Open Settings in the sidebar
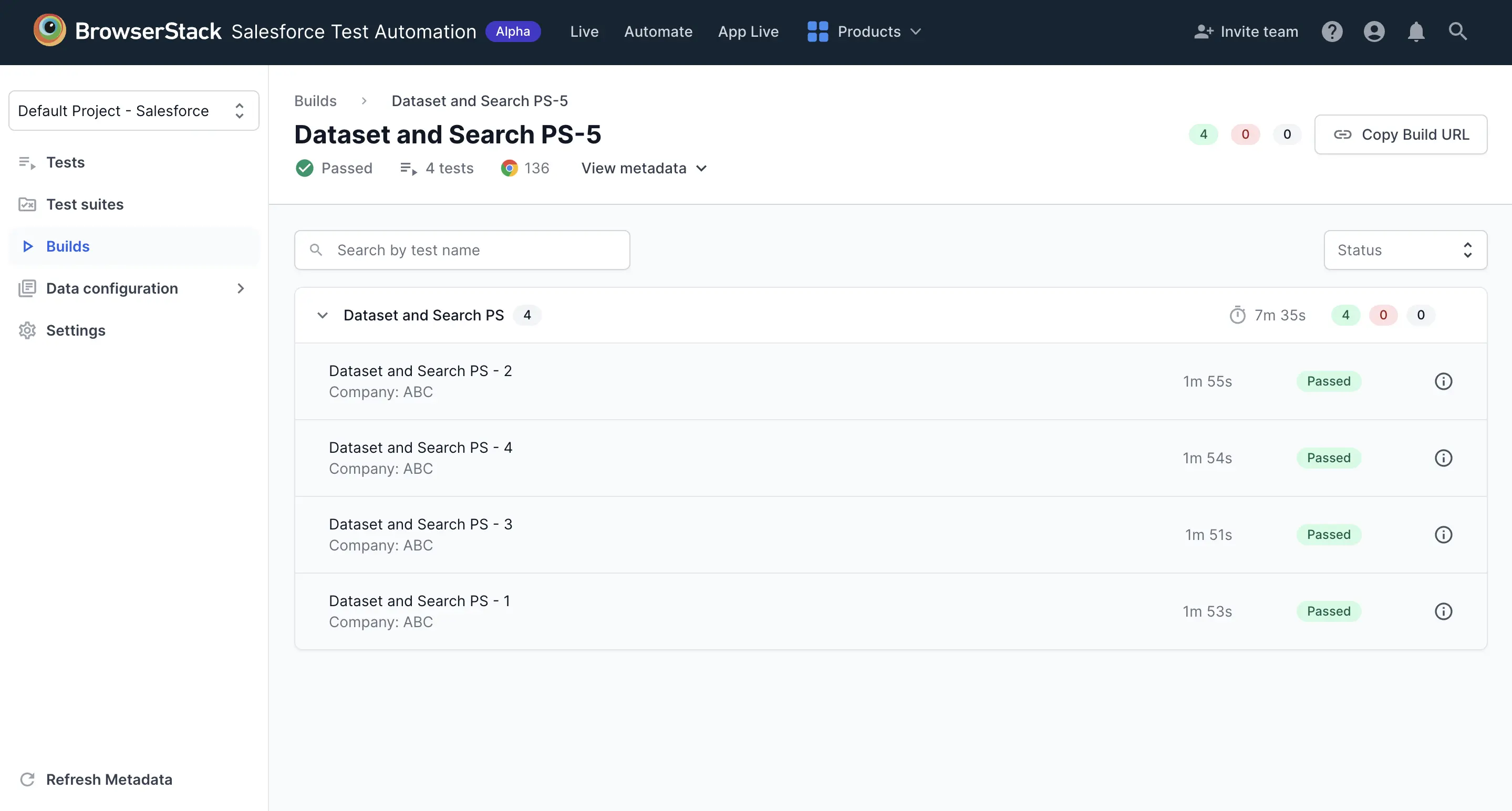The image size is (1512, 811). click(x=134, y=330)
